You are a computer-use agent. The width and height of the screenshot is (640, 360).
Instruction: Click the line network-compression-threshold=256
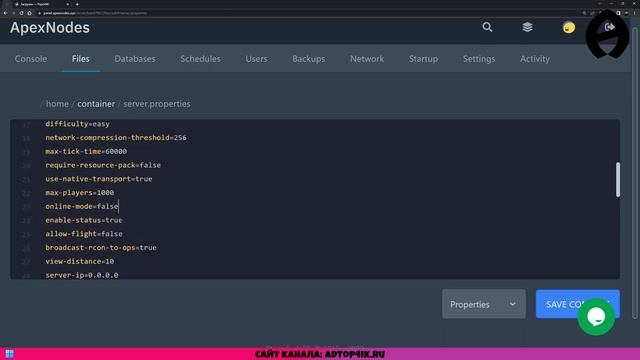click(x=116, y=138)
